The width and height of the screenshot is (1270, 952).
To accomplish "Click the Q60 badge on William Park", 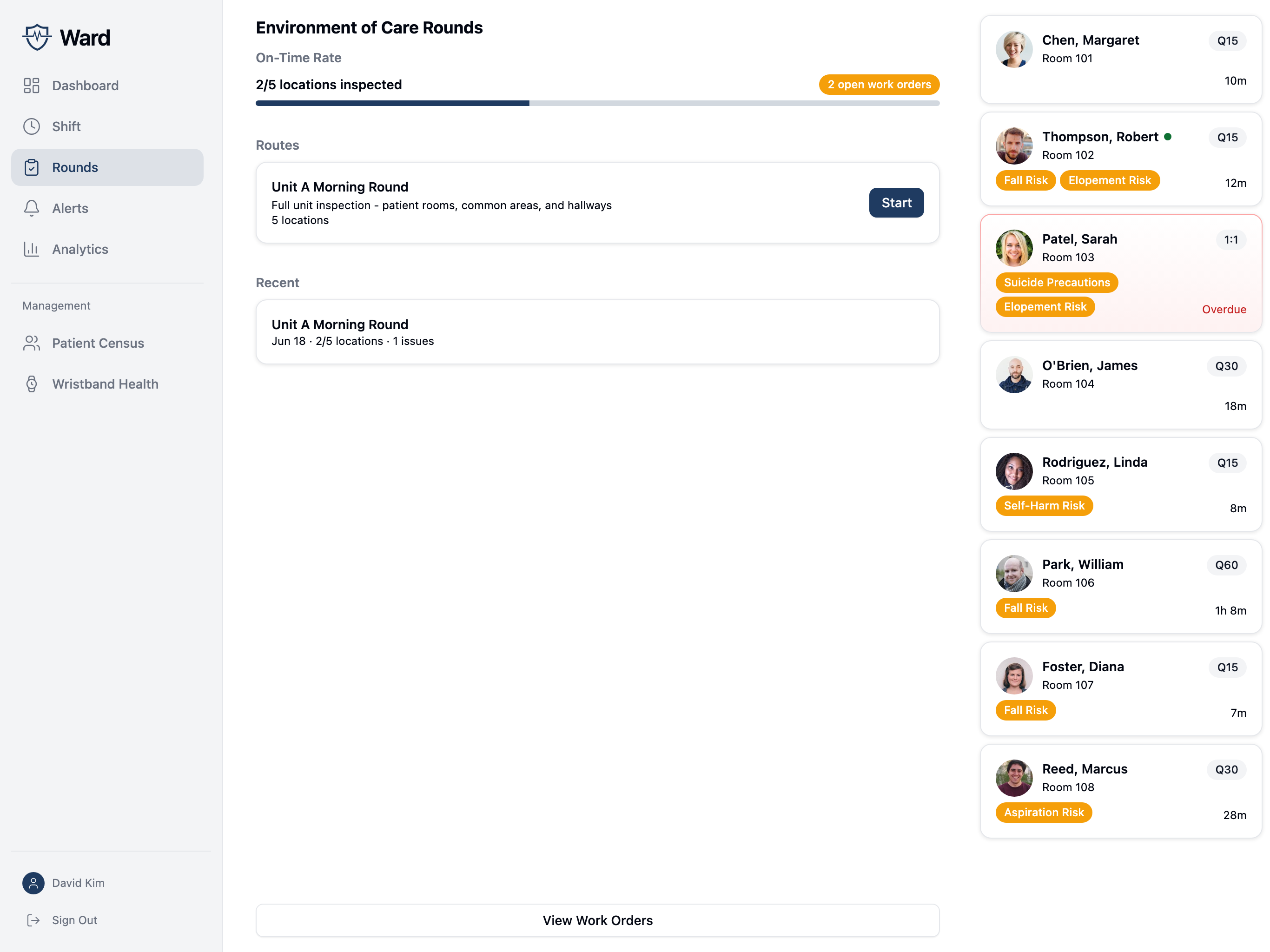I will coord(1226,565).
